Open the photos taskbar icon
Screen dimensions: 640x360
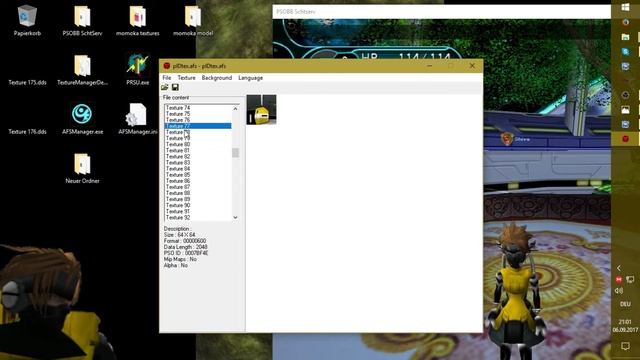(x=625, y=109)
